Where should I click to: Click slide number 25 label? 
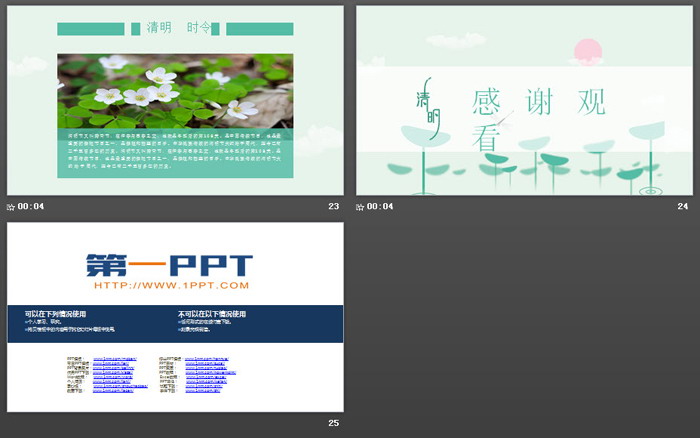tap(333, 423)
